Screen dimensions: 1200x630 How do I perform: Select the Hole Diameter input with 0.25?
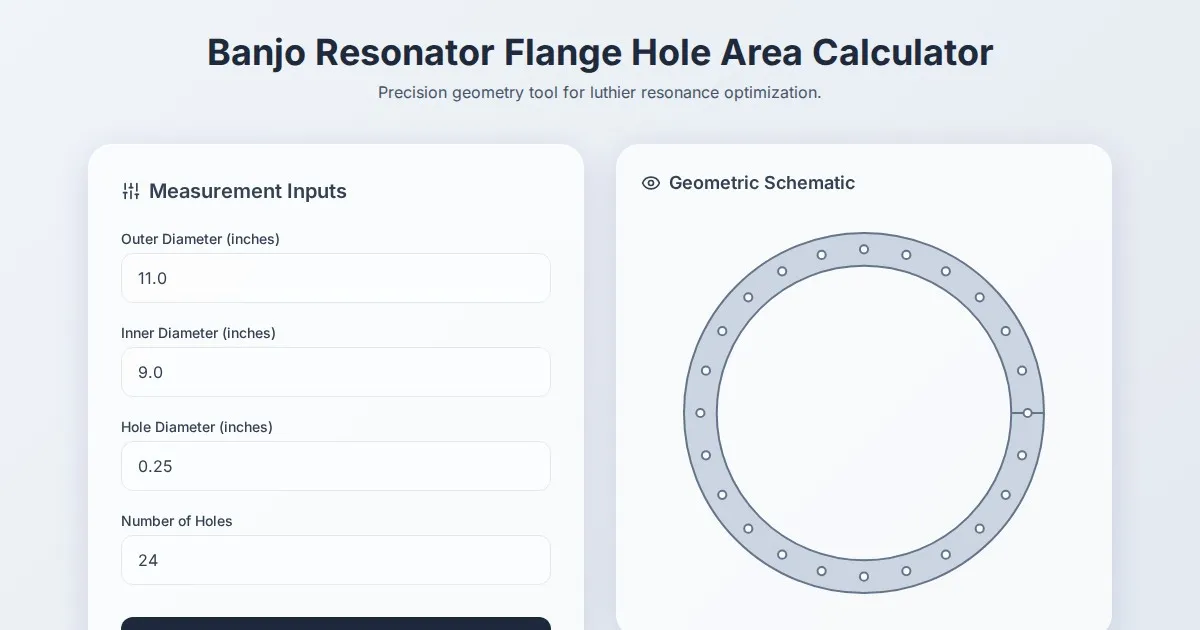coord(335,466)
